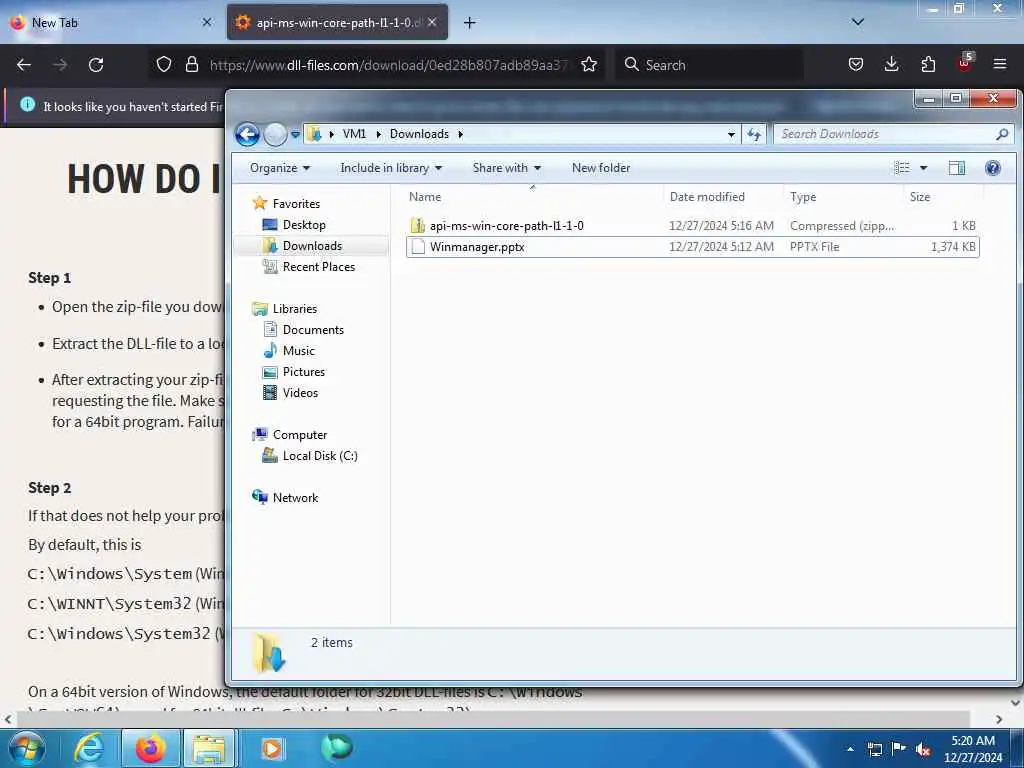
Task: Click Explorer forward navigation button
Action: (275, 135)
